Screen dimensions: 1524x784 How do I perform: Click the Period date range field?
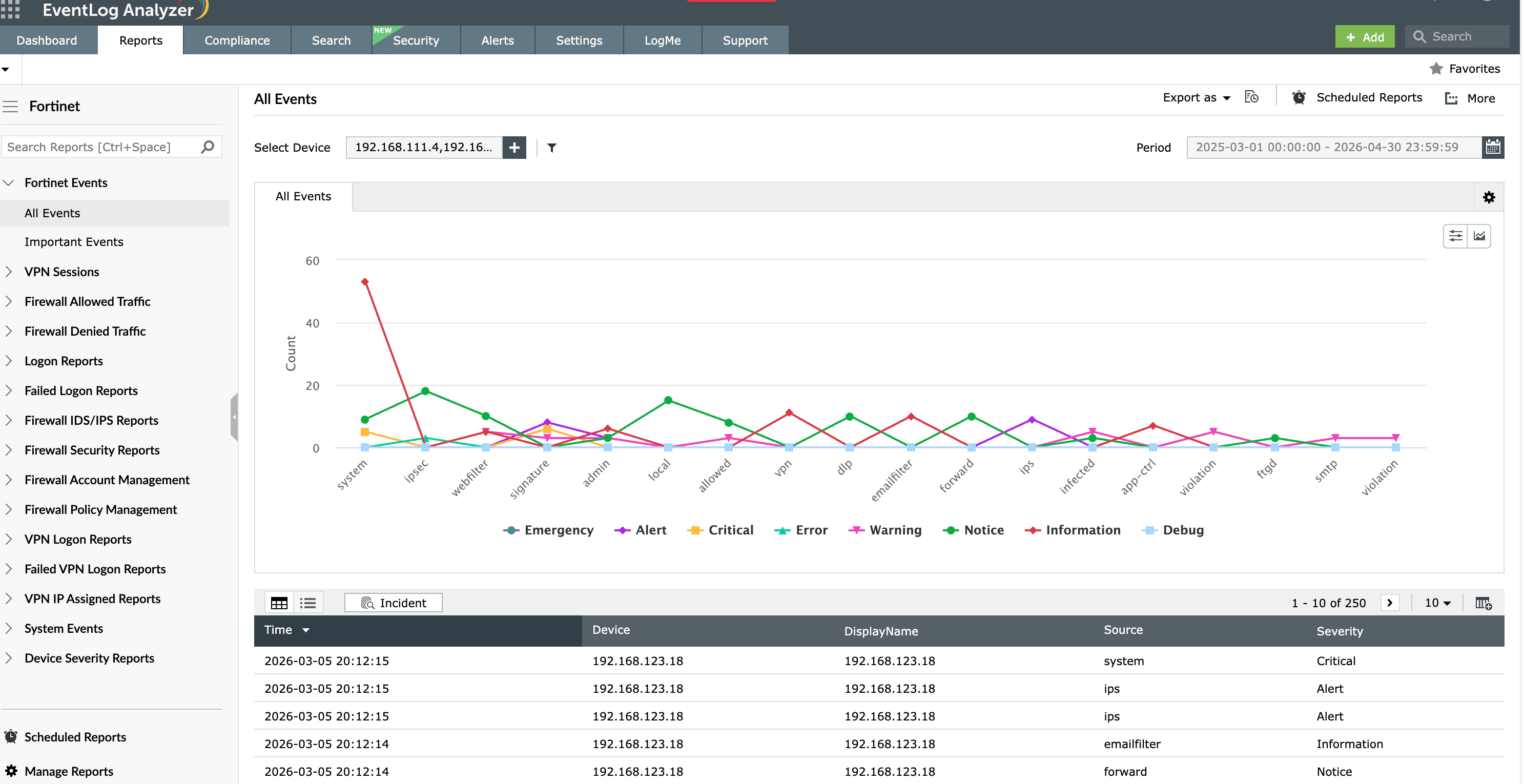tap(1334, 148)
